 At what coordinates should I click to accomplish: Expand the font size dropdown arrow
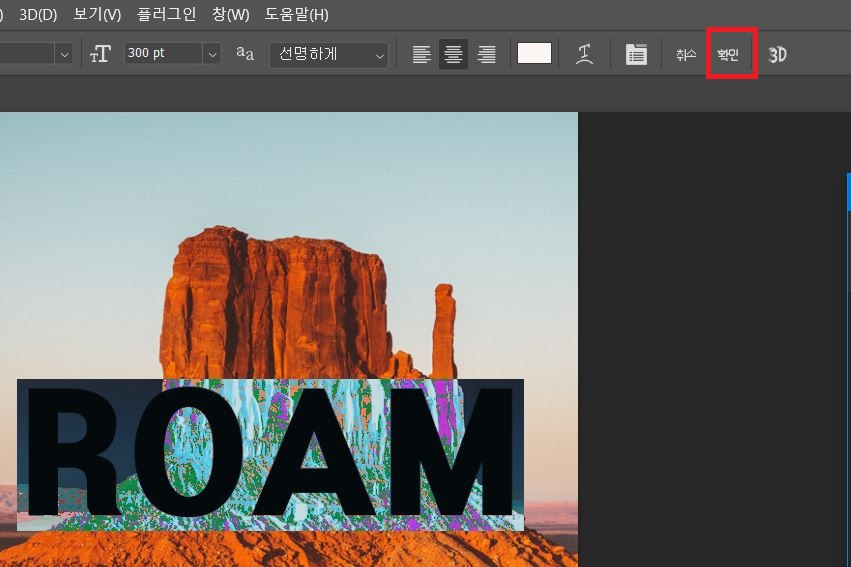pyautogui.click(x=212, y=54)
